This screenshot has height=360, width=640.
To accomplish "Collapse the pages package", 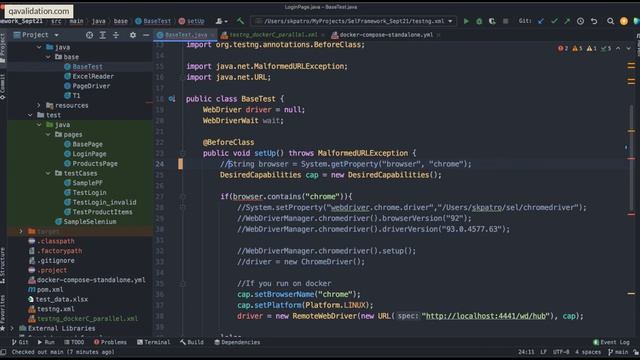I will pos(48,134).
